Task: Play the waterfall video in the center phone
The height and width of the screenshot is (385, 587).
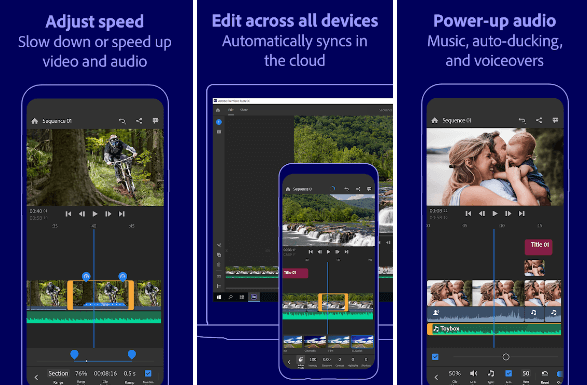Action: click(329, 252)
